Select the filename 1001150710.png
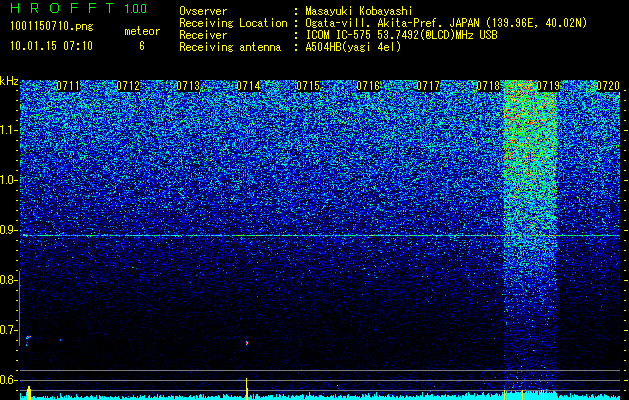The image size is (629, 400). pyautogui.click(x=52, y=27)
